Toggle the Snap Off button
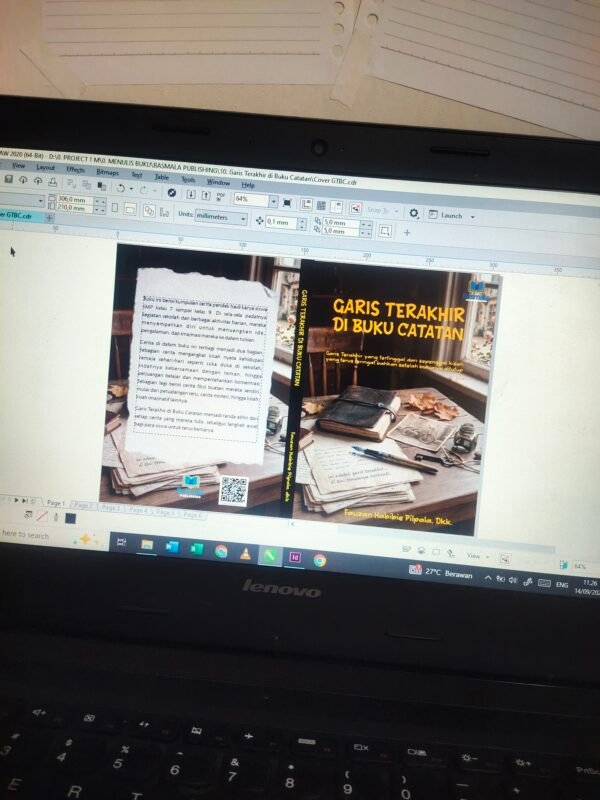 tap(356, 208)
